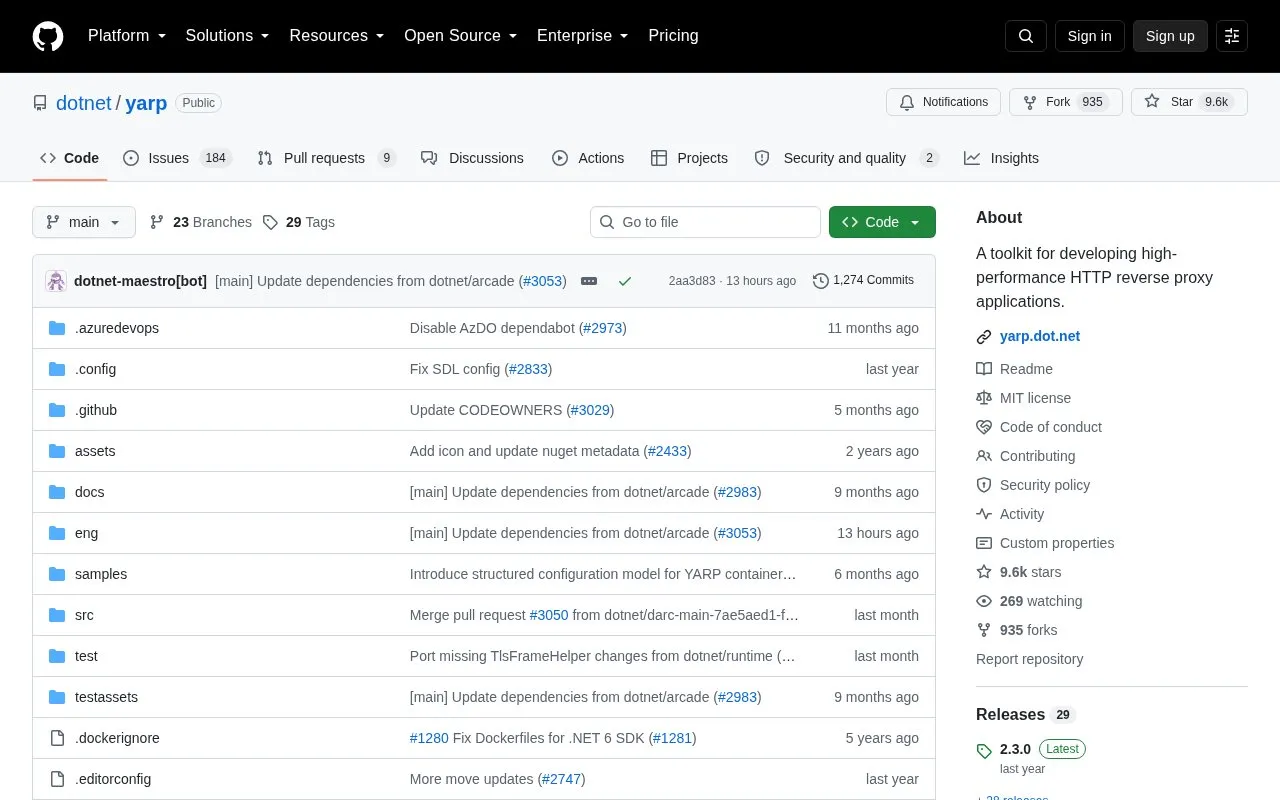Star the yarp repository
This screenshot has height=800, width=1280.
pos(1189,102)
